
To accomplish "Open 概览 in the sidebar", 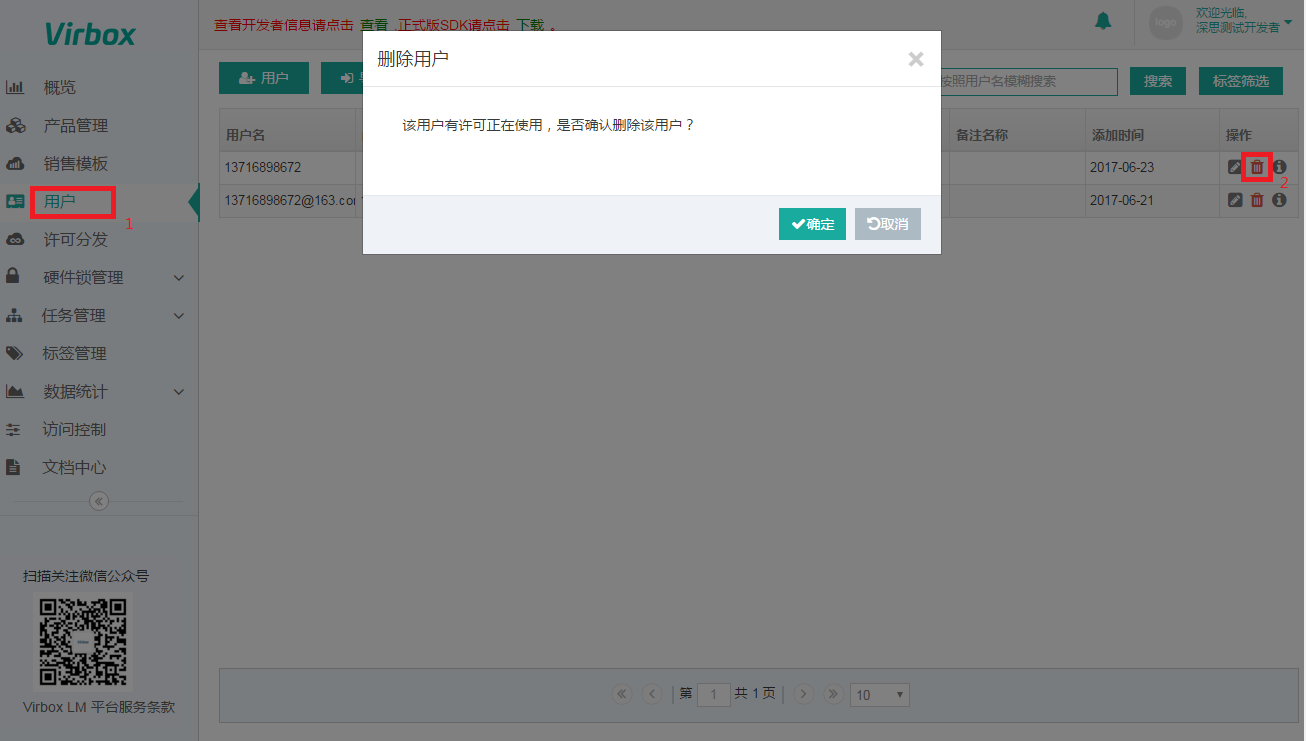I will click(x=60, y=88).
